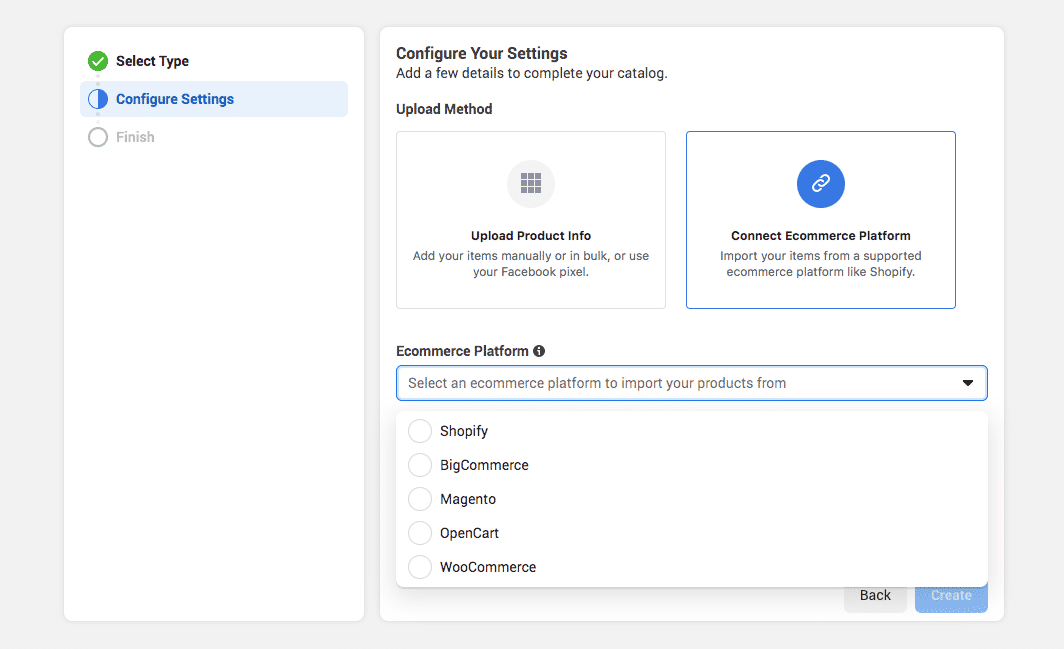Screen dimensions: 1064x649
Task: Click the Ecommerce Platform info icon
Action: tap(539, 351)
